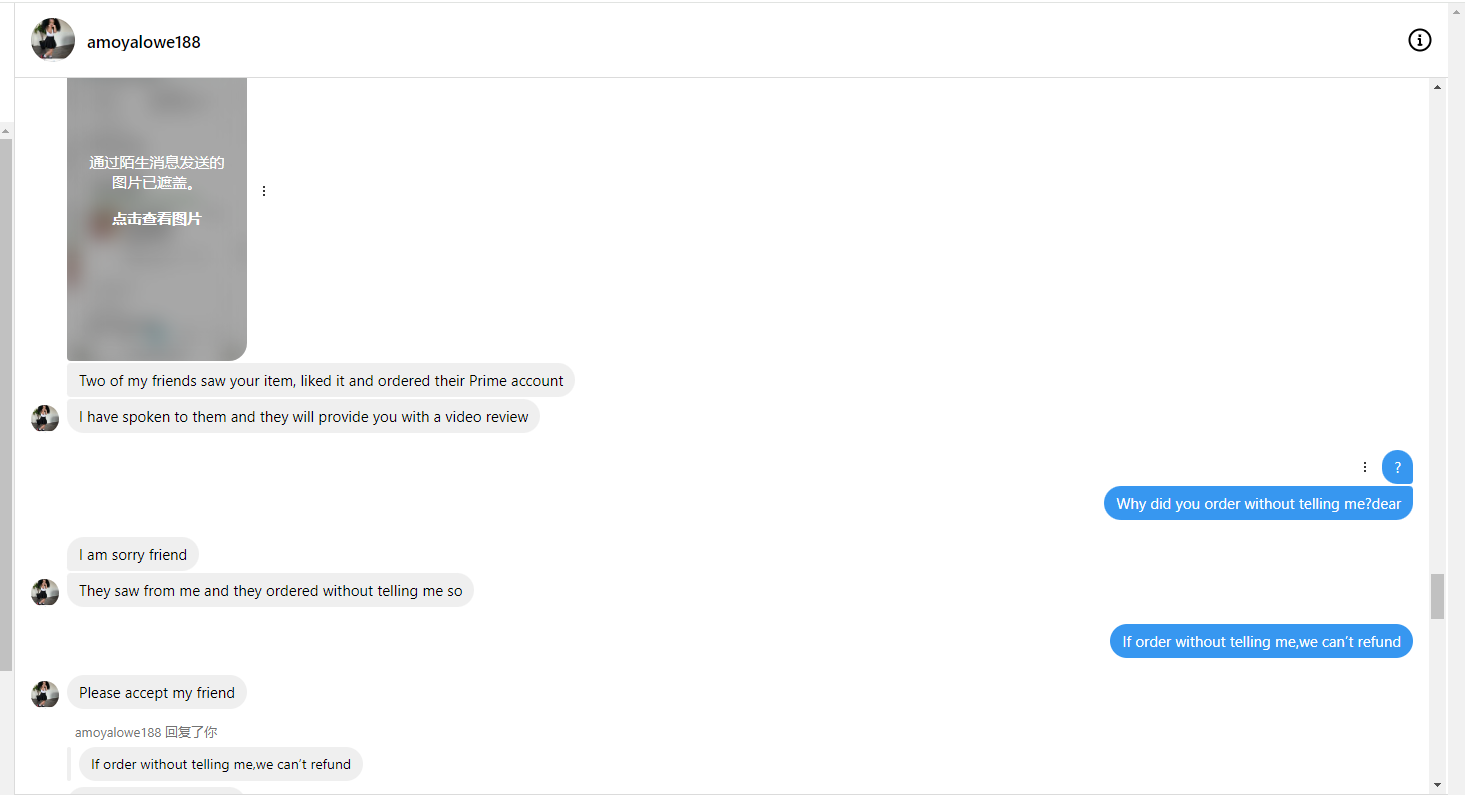Click avatar beside 'Please accept my friend'

[x=45, y=694]
